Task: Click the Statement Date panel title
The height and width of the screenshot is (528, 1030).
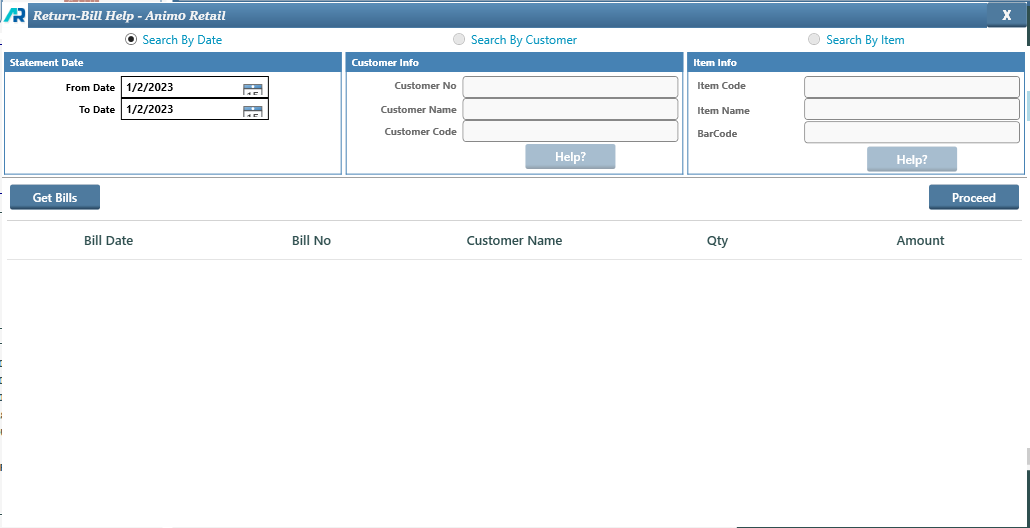Action: point(47,62)
